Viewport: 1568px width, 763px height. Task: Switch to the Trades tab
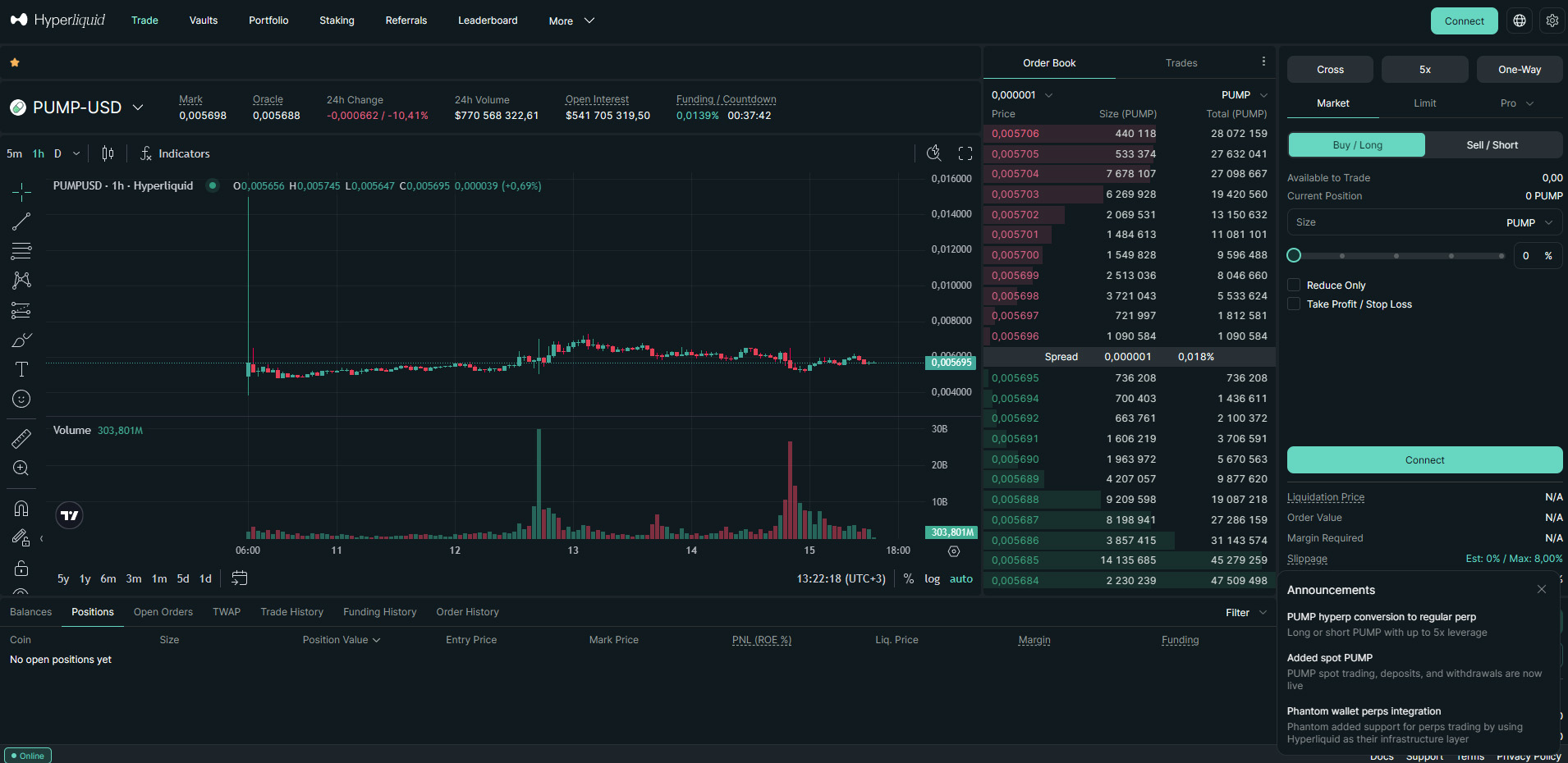click(x=1180, y=62)
